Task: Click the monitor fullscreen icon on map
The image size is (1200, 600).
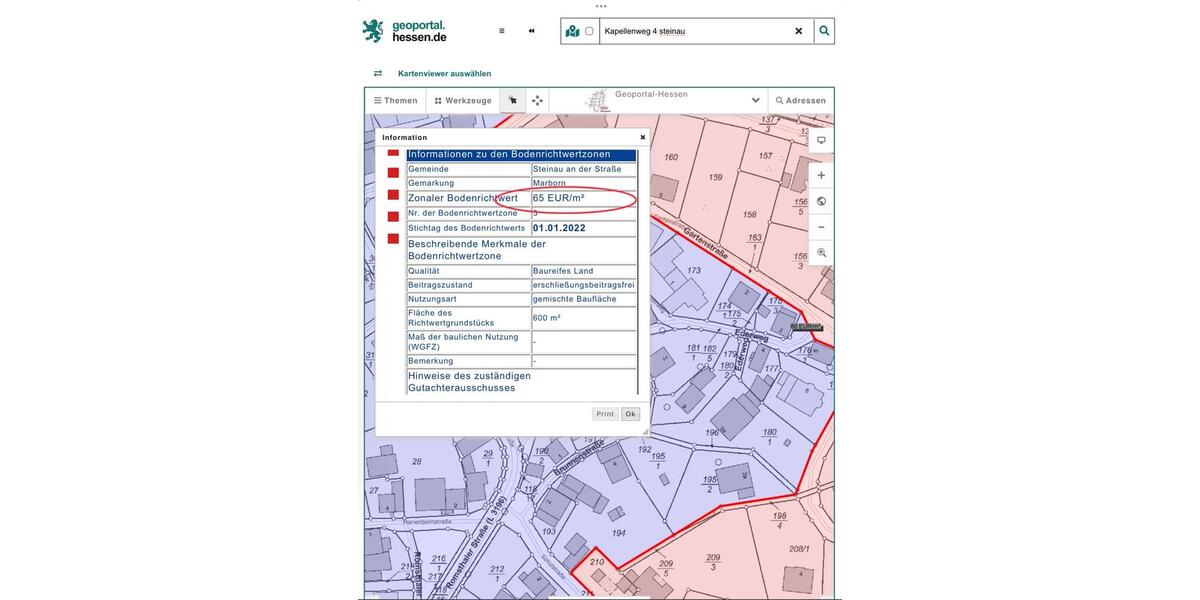Action: point(821,140)
